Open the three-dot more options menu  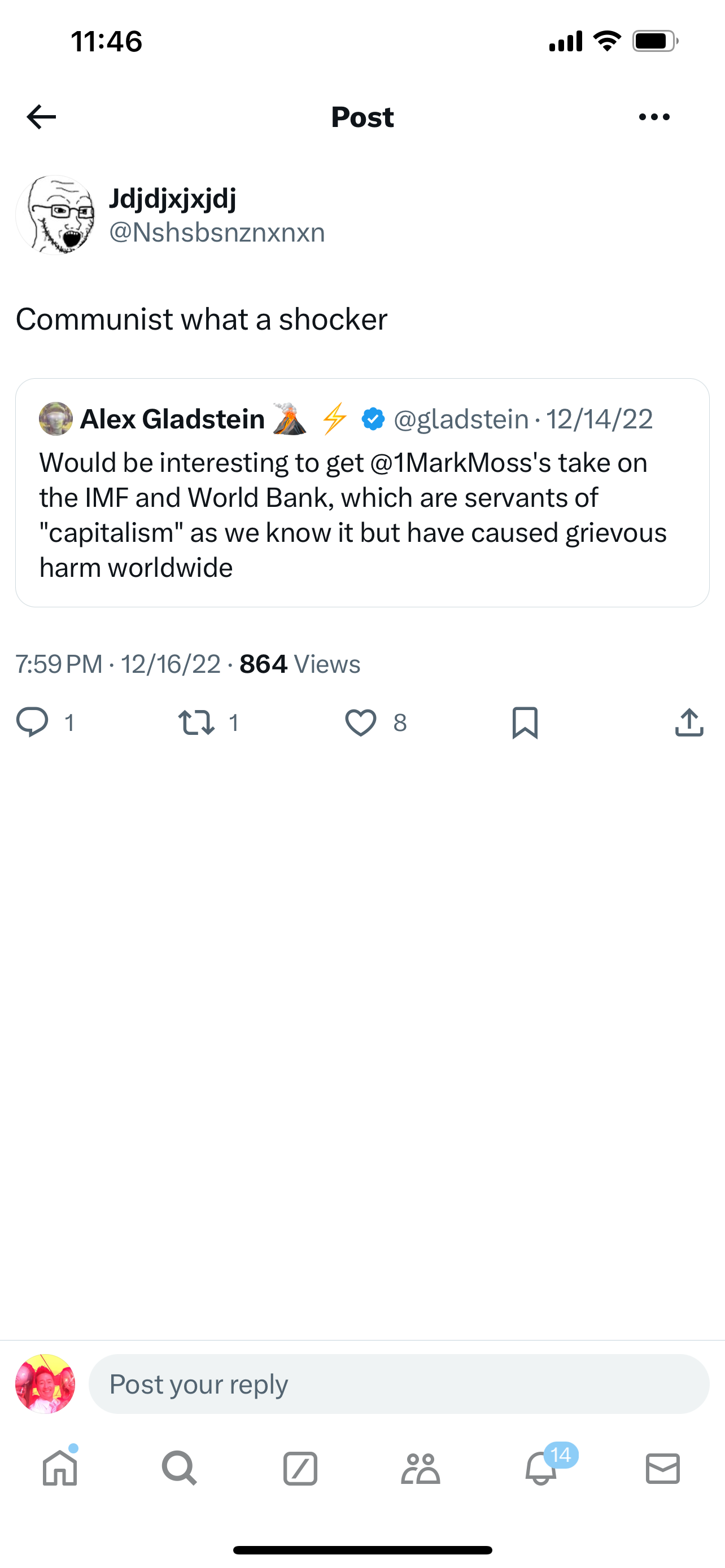pyautogui.click(x=654, y=117)
